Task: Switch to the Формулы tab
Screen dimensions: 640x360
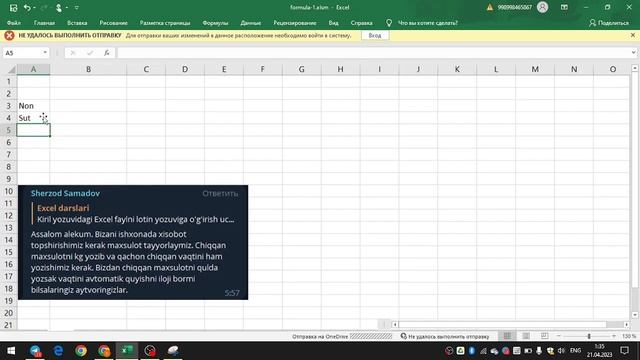Action: click(x=215, y=23)
